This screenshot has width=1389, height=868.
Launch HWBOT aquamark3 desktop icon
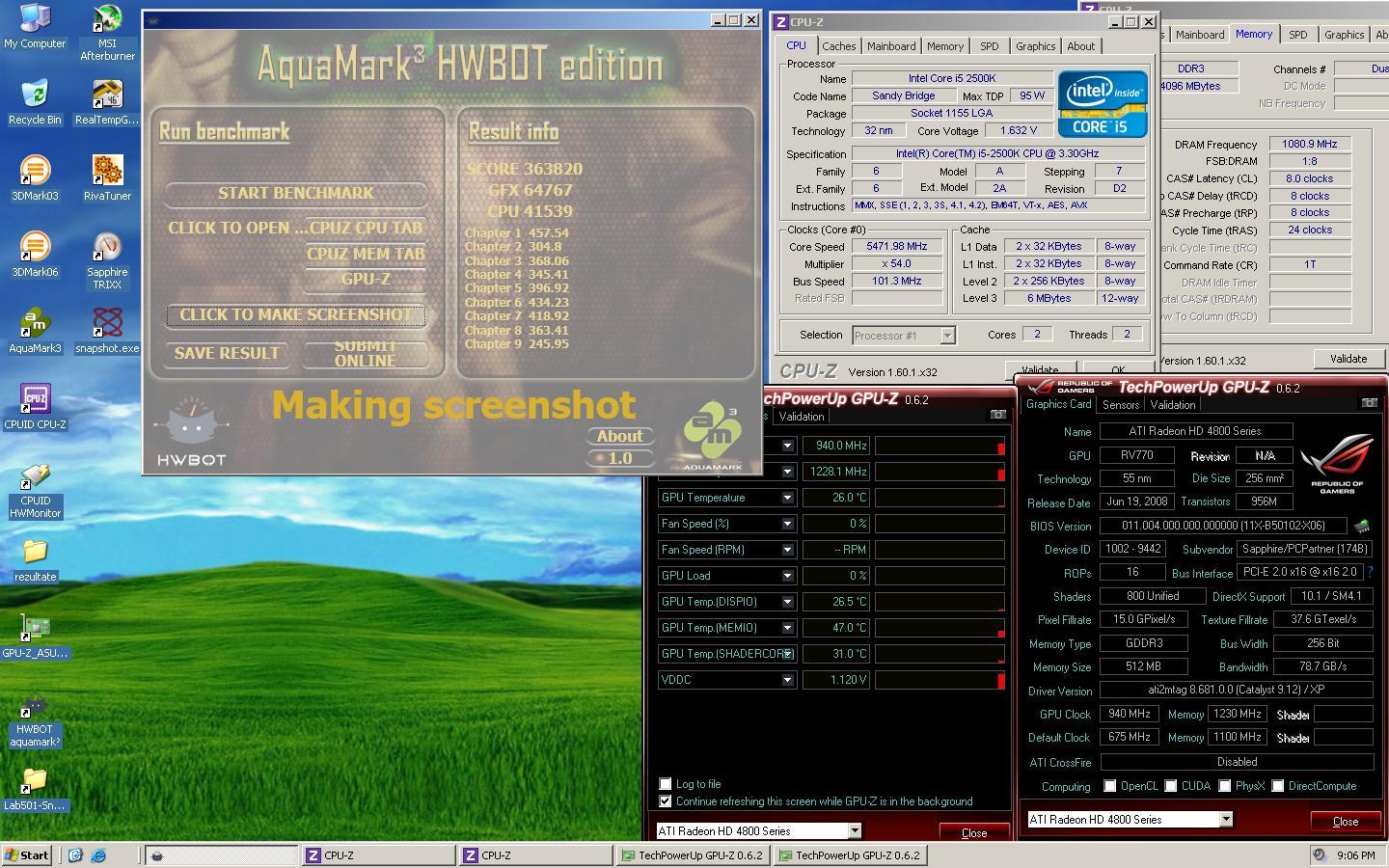(x=35, y=719)
